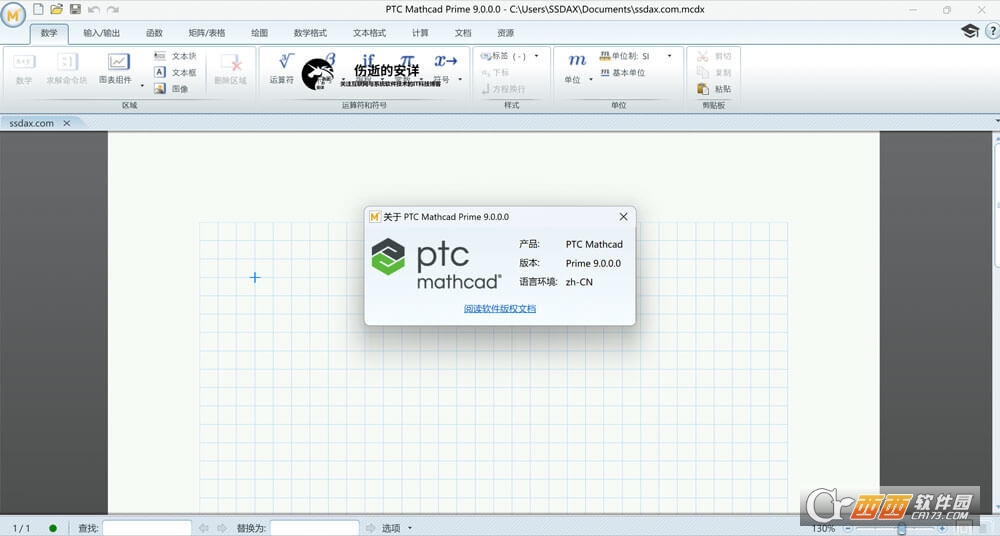Switch to the 文档 ribbon tab
The width and height of the screenshot is (1000, 536).
(x=463, y=33)
